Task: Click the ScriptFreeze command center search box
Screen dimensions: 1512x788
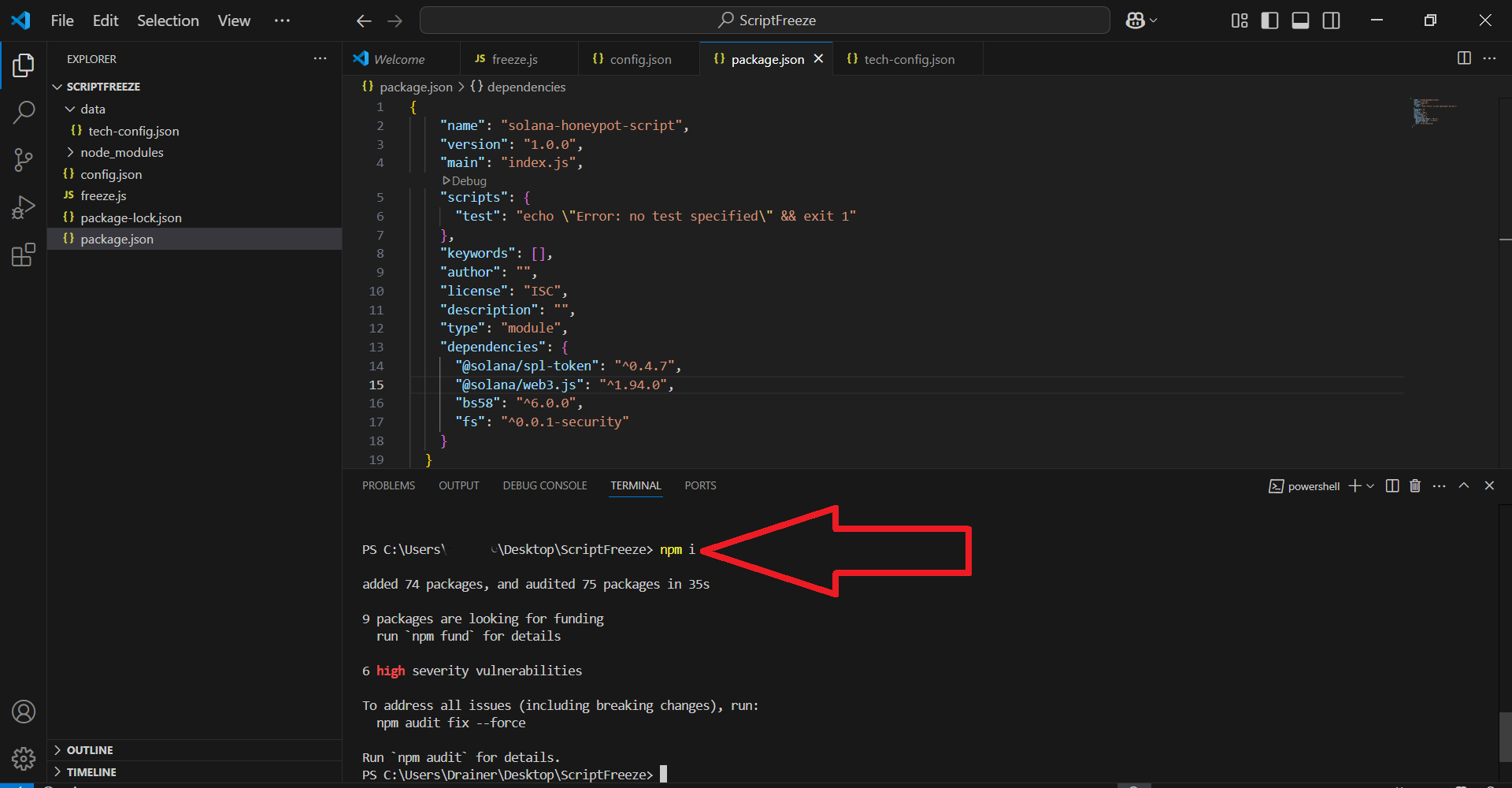Action: pos(765,20)
